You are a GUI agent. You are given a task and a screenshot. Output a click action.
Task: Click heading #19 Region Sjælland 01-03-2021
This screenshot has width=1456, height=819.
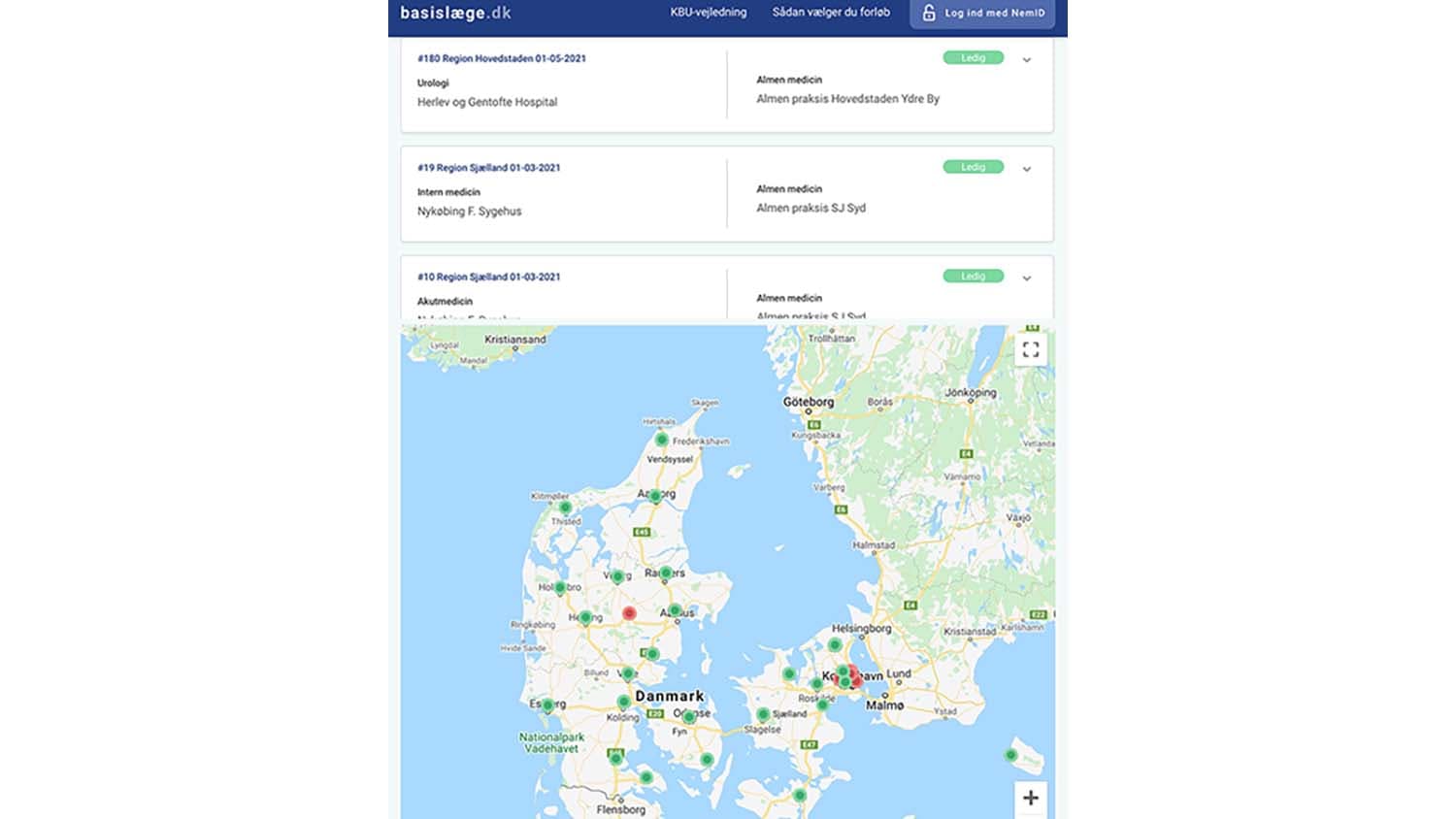tap(489, 168)
